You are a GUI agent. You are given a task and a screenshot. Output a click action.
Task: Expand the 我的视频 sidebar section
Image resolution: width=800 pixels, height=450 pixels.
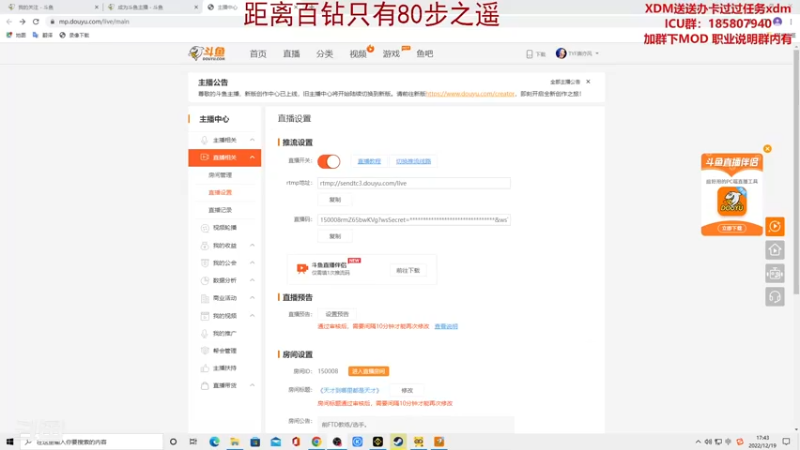tap(252, 316)
